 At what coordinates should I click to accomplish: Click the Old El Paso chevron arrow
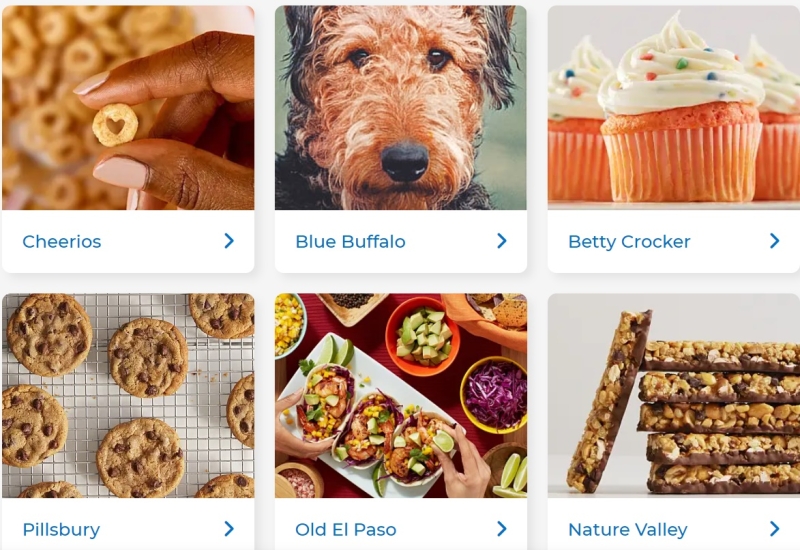[x=502, y=529]
